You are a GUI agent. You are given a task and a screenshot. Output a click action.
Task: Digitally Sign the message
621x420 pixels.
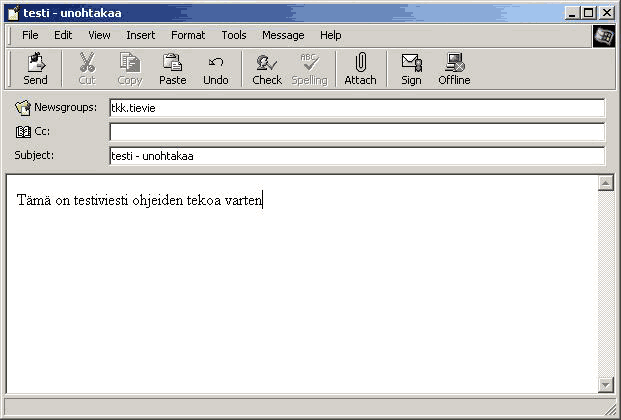(x=411, y=69)
